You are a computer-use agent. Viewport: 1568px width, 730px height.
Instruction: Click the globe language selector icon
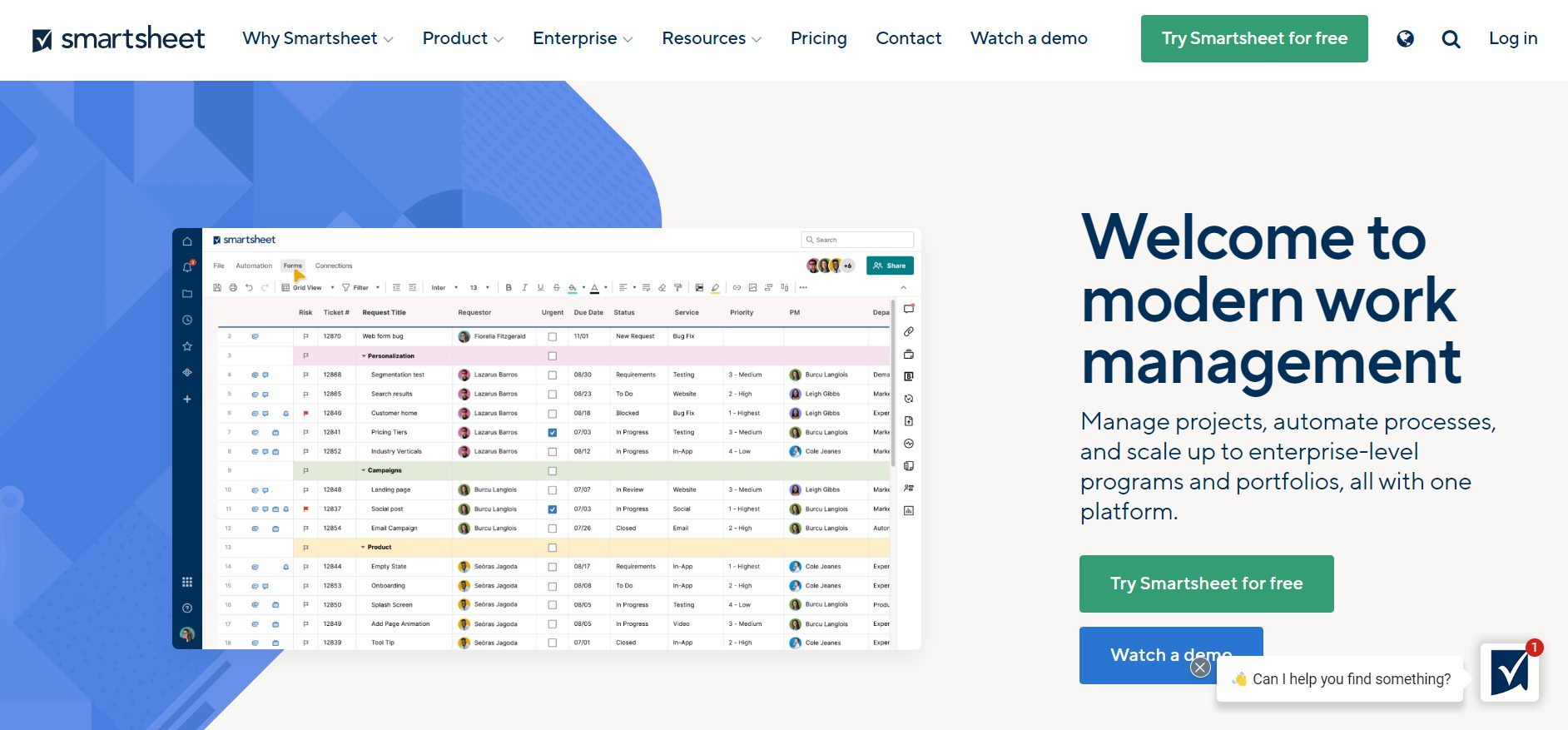pyautogui.click(x=1405, y=39)
